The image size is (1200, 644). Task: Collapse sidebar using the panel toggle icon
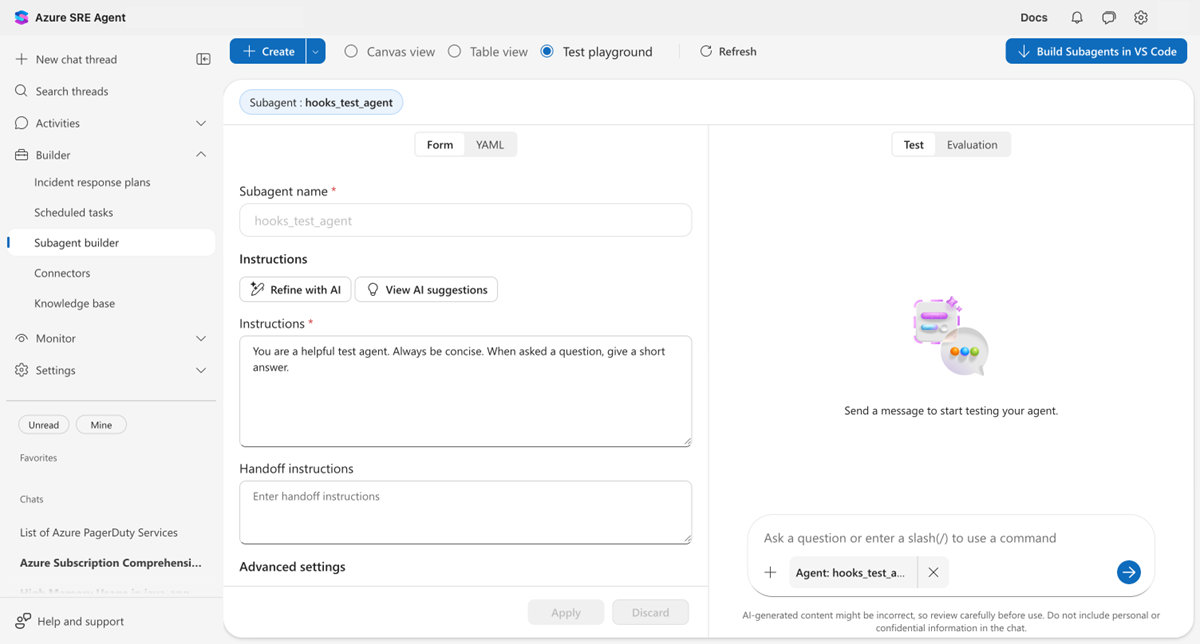203,59
